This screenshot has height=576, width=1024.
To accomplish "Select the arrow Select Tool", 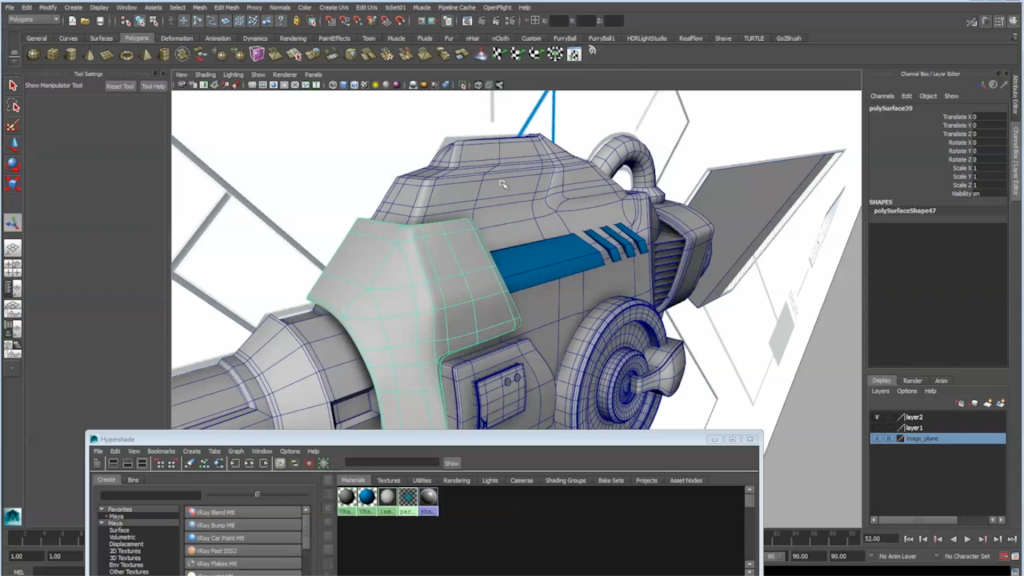I will tap(12, 86).
